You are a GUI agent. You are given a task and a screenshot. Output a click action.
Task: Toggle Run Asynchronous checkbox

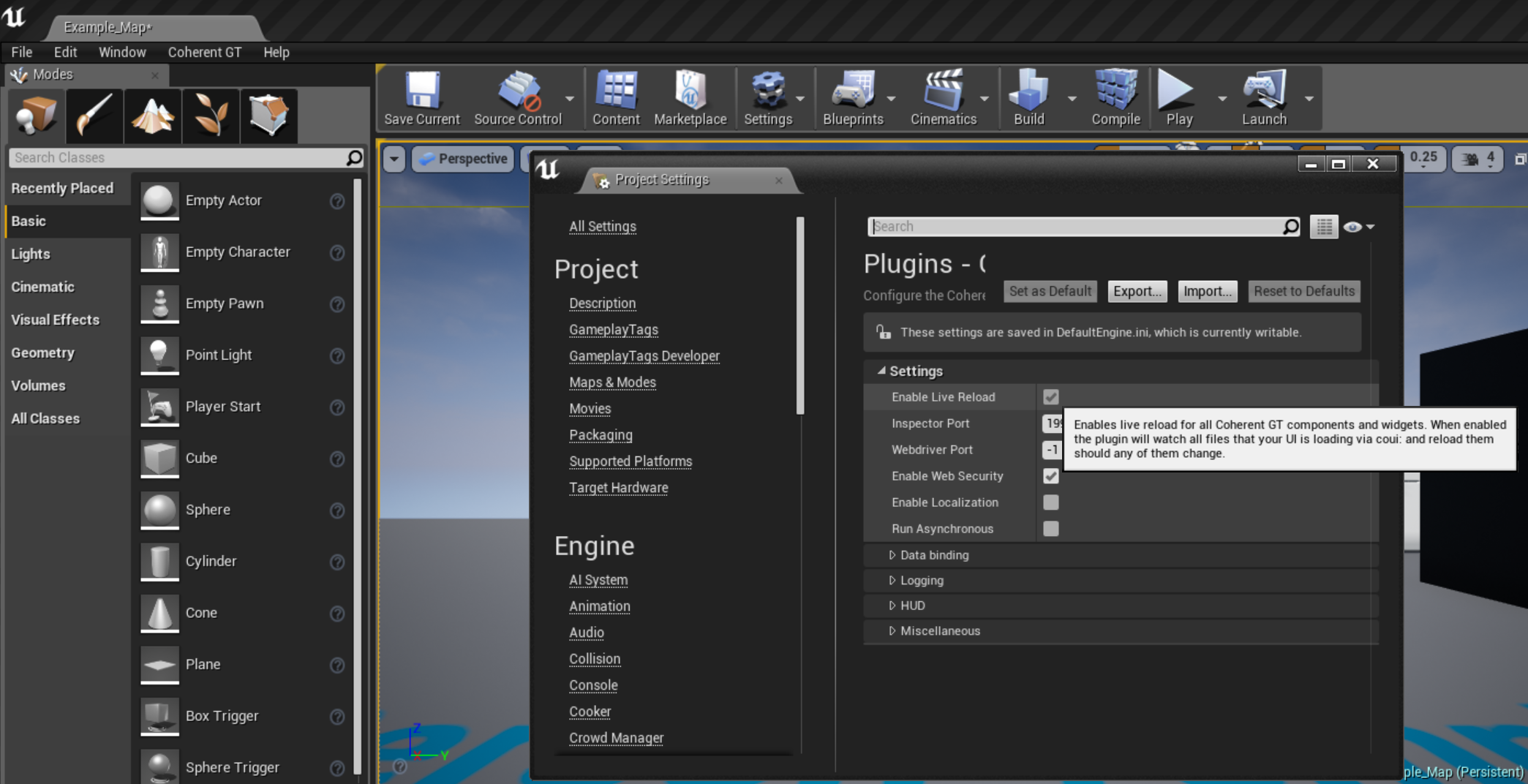point(1051,529)
